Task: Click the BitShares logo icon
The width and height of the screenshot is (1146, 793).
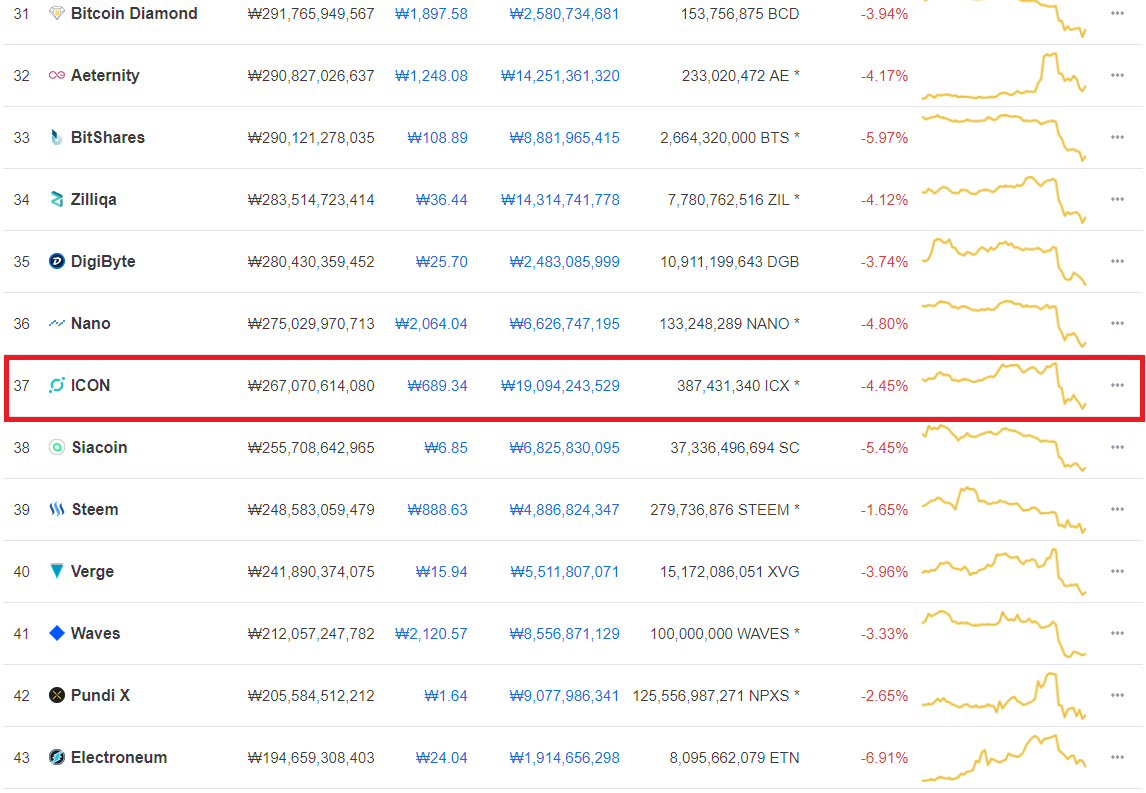Action: pyautogui.click(x=56, y=137)
